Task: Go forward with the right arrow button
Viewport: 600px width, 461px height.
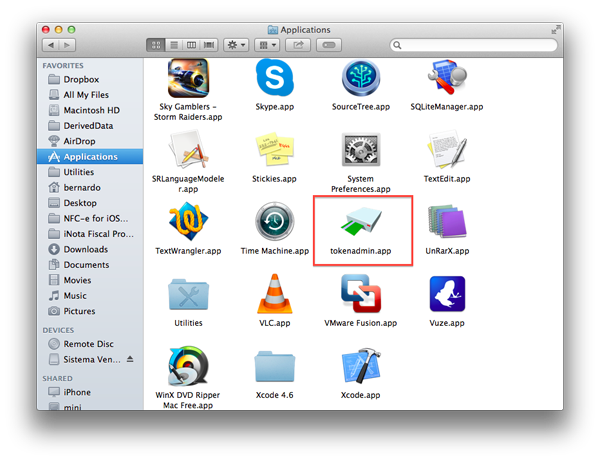Action: [67, 45]
